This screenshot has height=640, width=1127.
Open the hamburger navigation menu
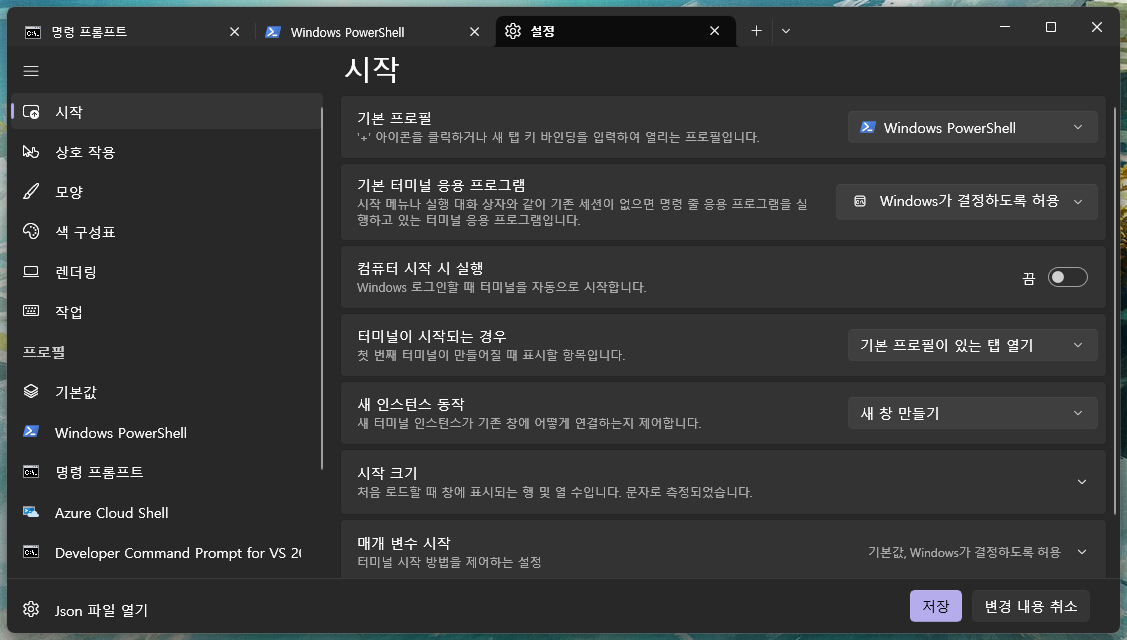point(31,70)
